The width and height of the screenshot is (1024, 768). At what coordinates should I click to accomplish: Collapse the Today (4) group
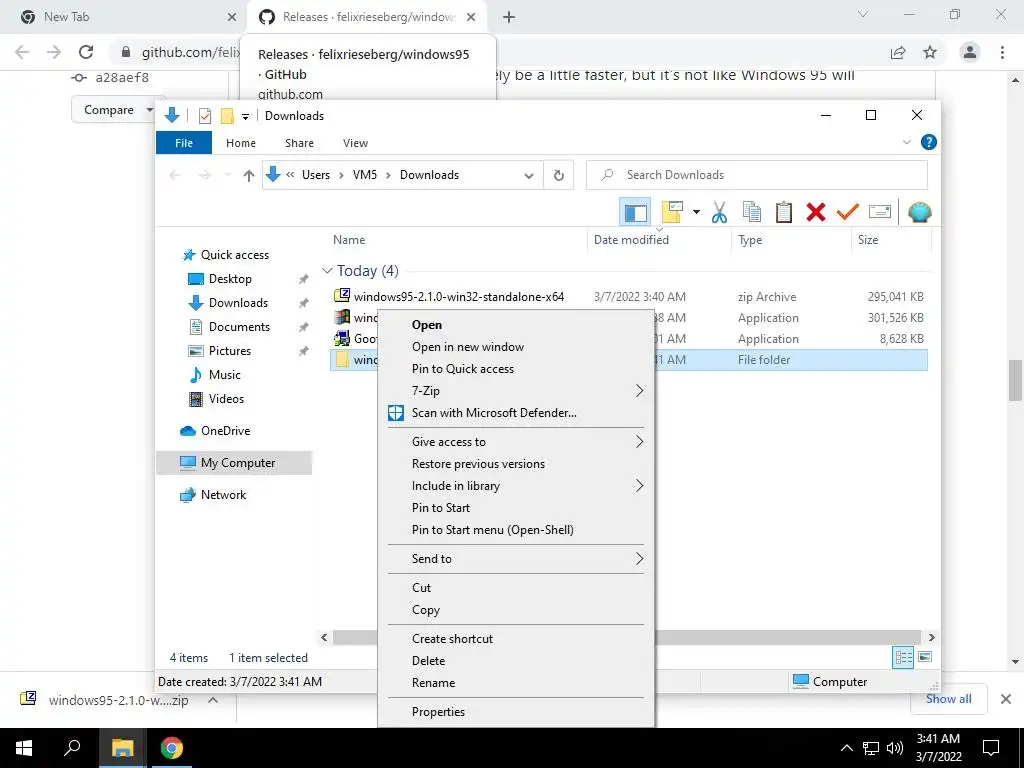(x=327, y=270)
